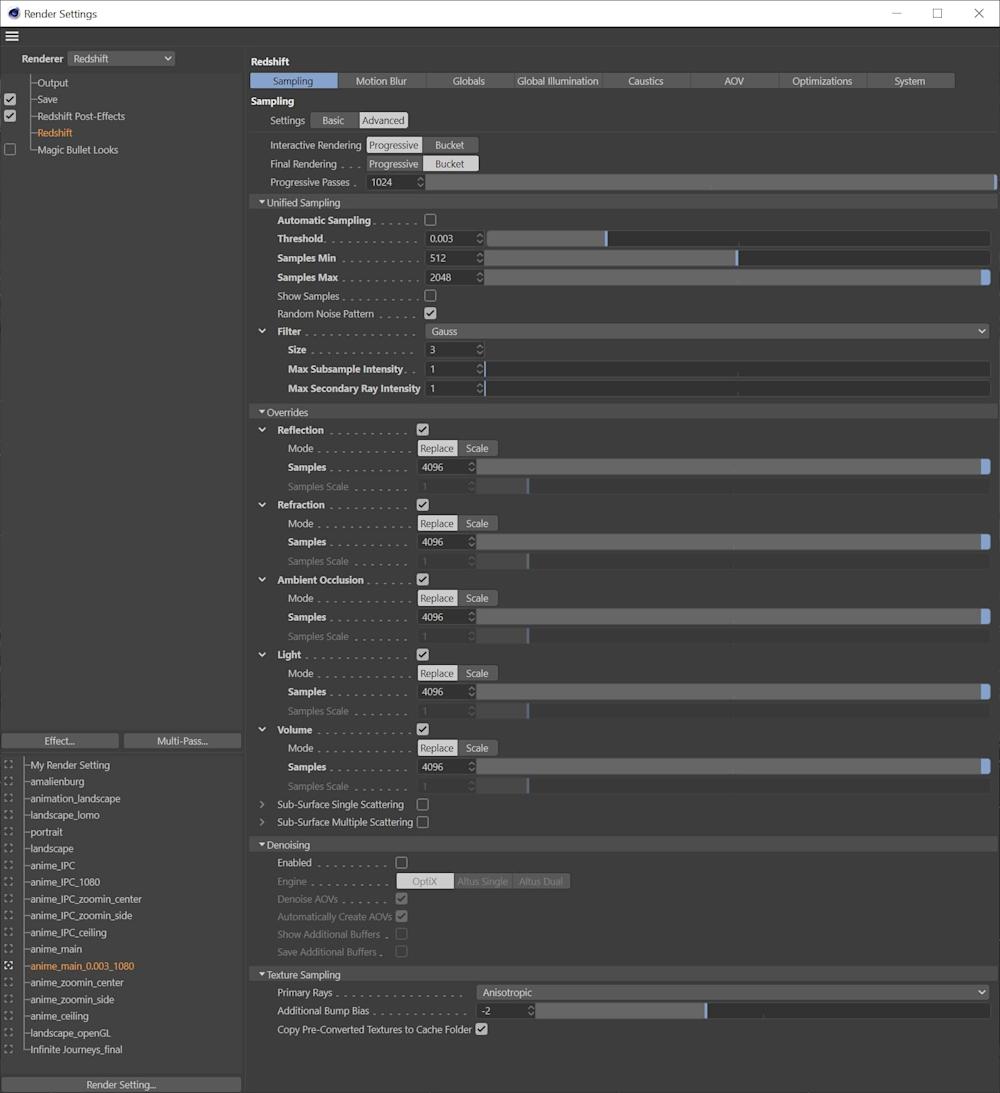
Task: Collapse the Unified Sampling section
Action: pyautogui.click(x=262, y=203)
